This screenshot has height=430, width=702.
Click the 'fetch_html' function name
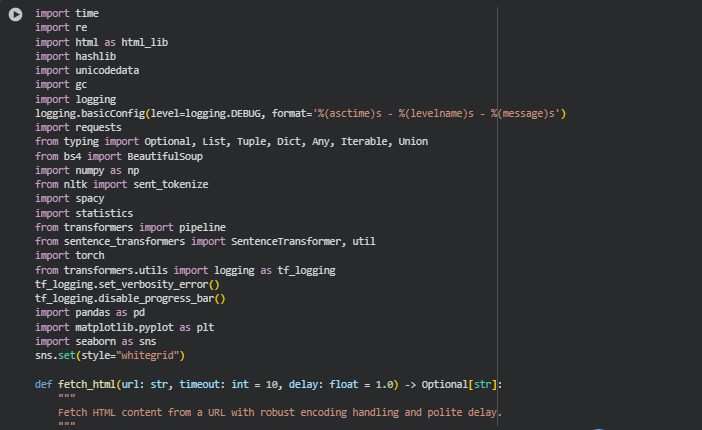click(x=87, y=384)
